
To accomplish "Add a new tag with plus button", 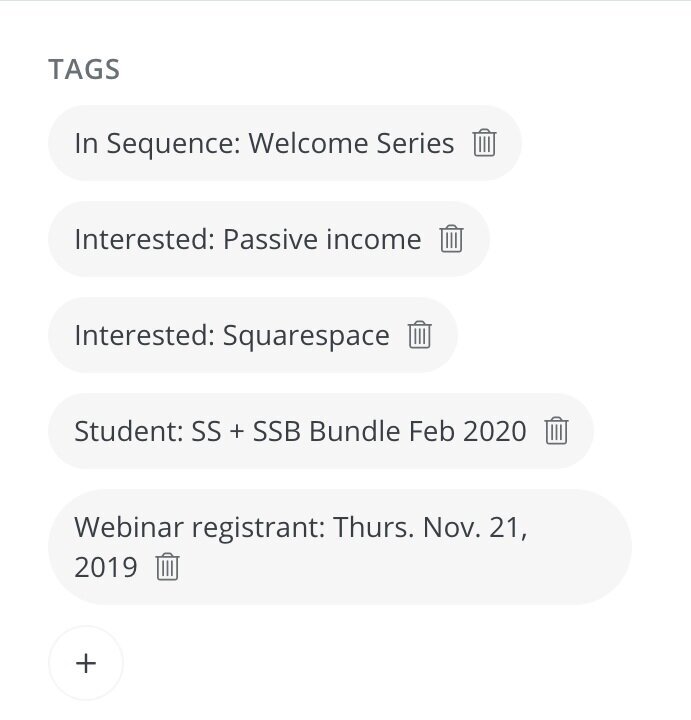I will [86, 664].
